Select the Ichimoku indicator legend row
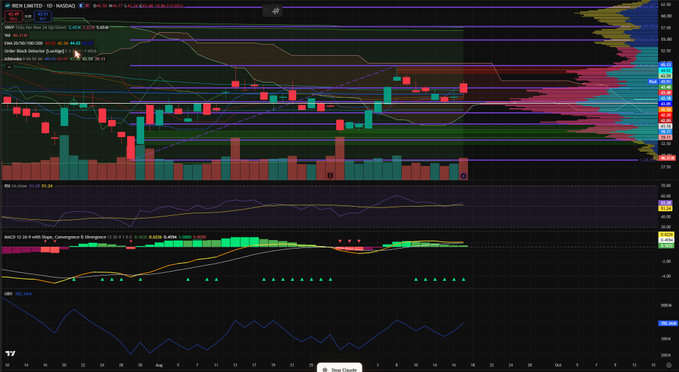Image resolution: width=679 pixels, height=372 pixels. pyautogui.click(x=55, y=58)
